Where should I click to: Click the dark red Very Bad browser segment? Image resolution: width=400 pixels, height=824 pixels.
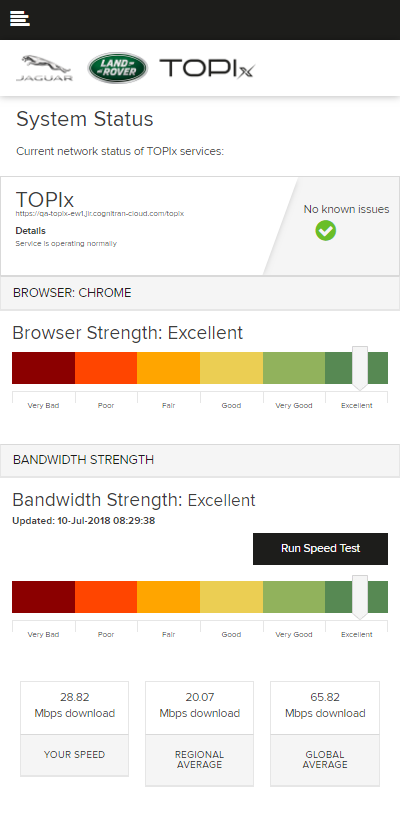tap(43, 368)
